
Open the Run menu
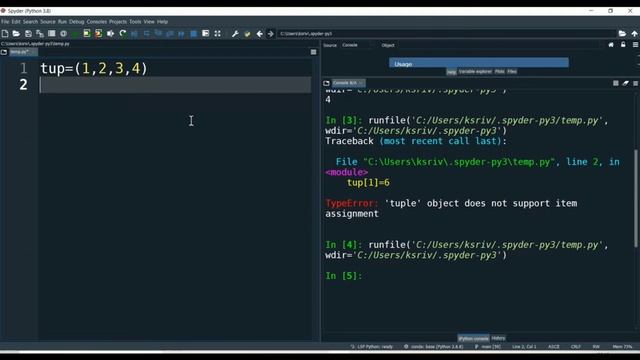62,22
